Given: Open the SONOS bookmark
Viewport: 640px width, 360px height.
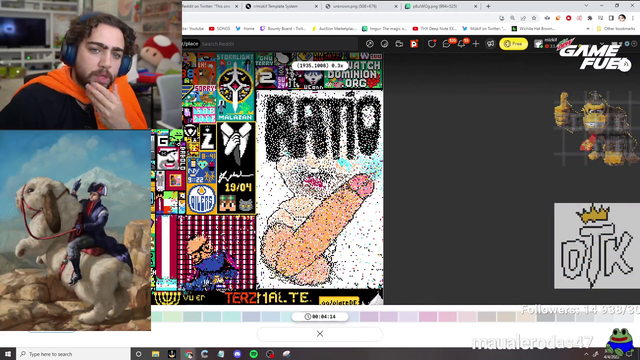Looking at the screenshot, I should [x=220, y=29].
